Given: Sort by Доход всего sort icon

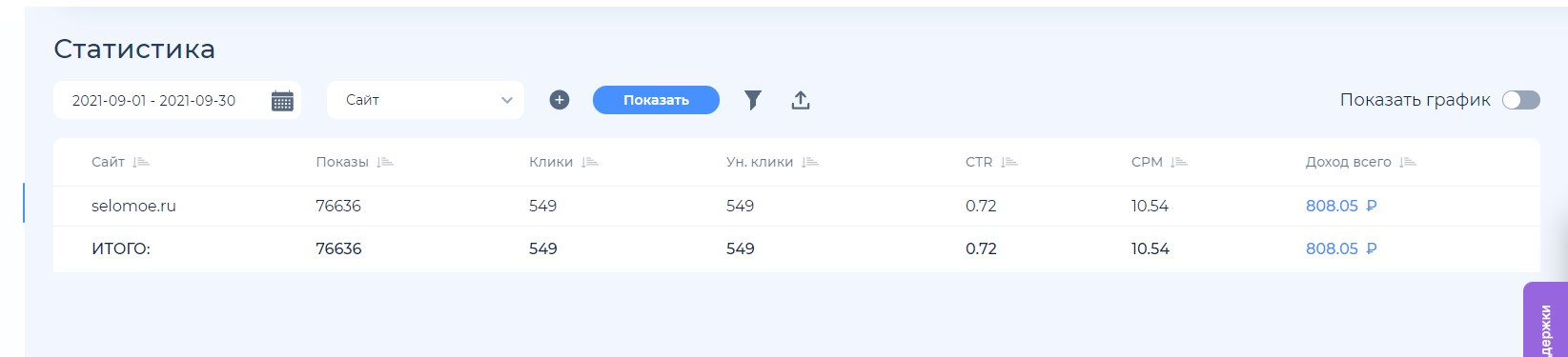Looking at the screenshot, I should (x=1408, y=163).
